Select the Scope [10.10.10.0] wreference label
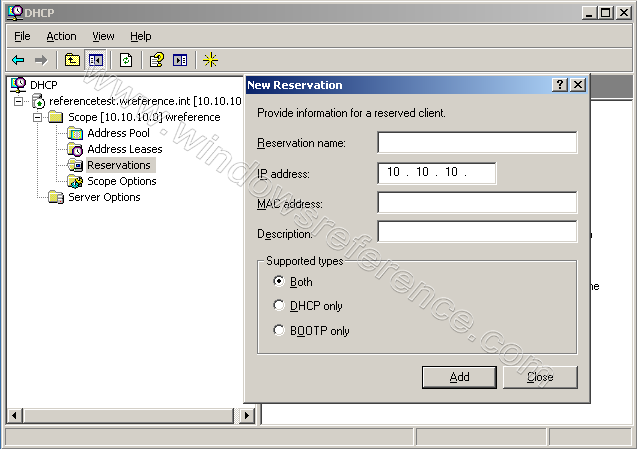 (x=144, y=117)
